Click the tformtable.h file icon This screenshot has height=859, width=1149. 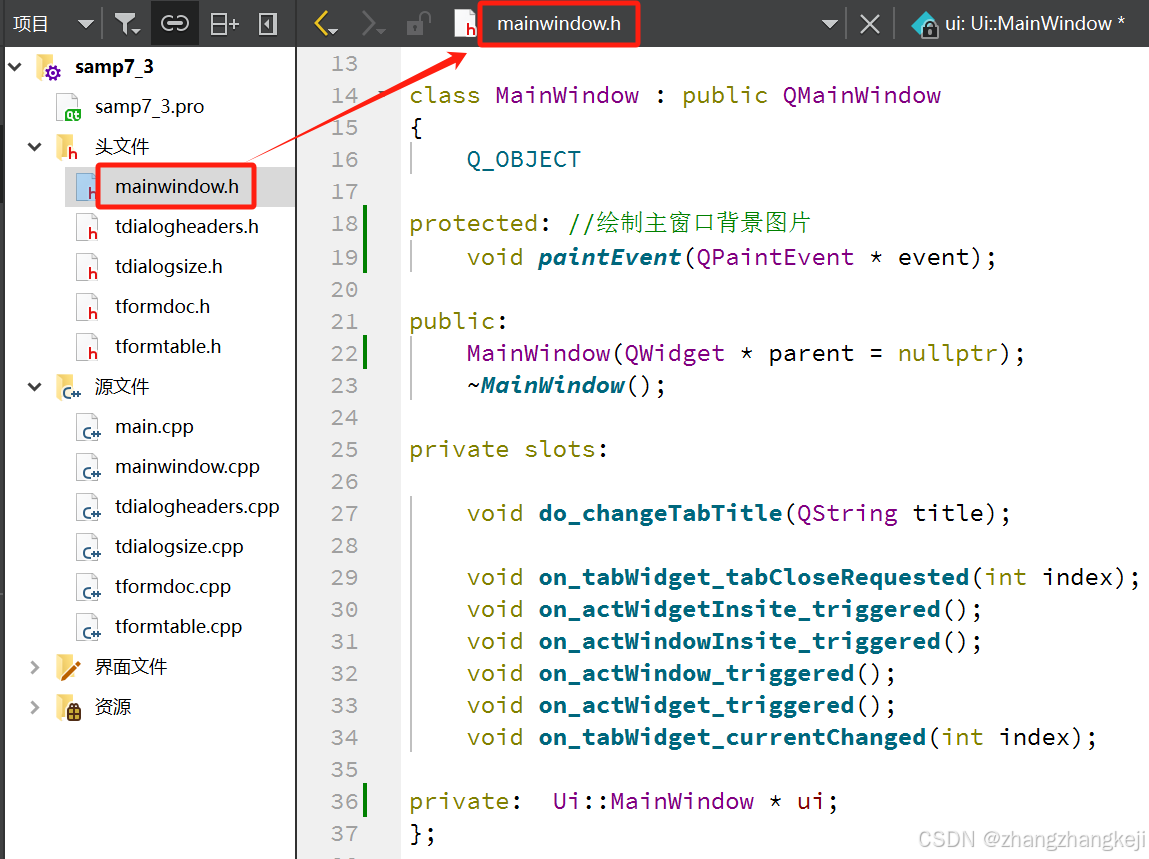tap(87, 347)
